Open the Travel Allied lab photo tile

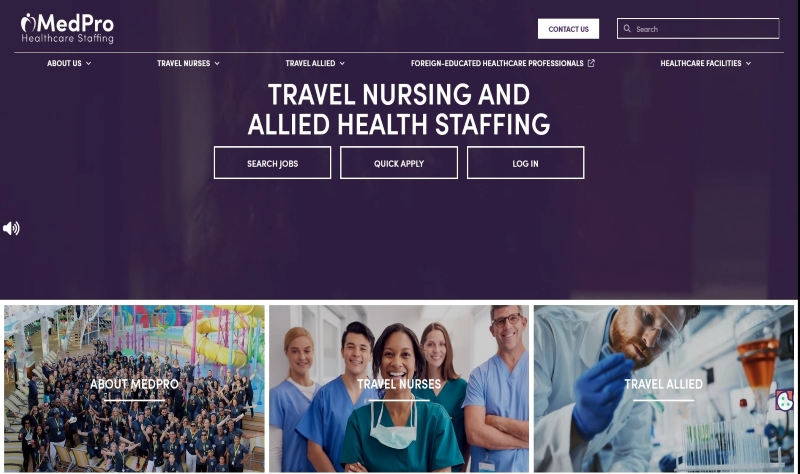tap(664, 388)
